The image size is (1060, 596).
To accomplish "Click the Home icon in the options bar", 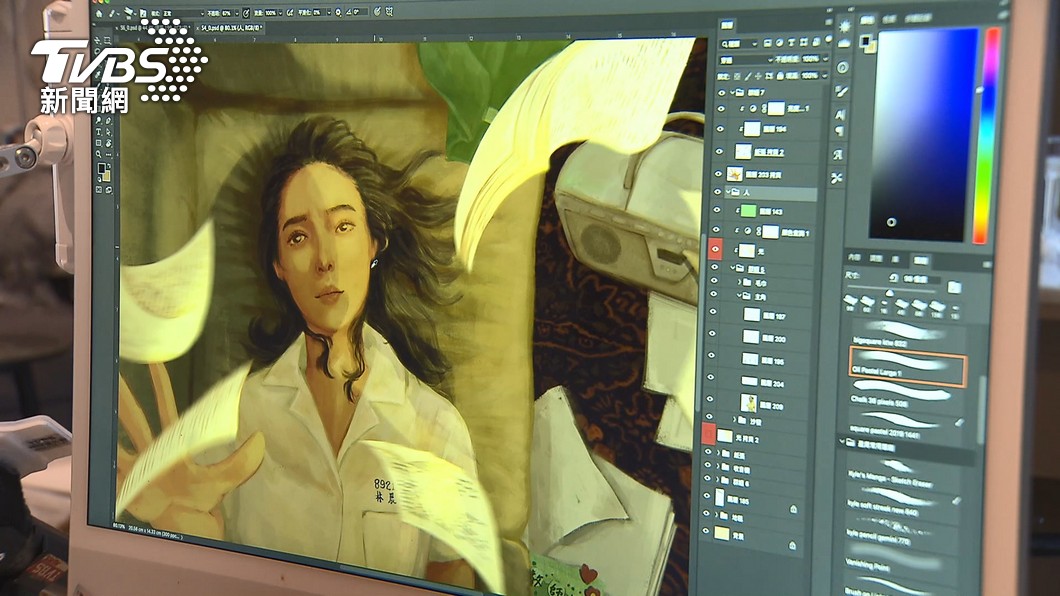I will pyautogui.click(x=99, y=14).
